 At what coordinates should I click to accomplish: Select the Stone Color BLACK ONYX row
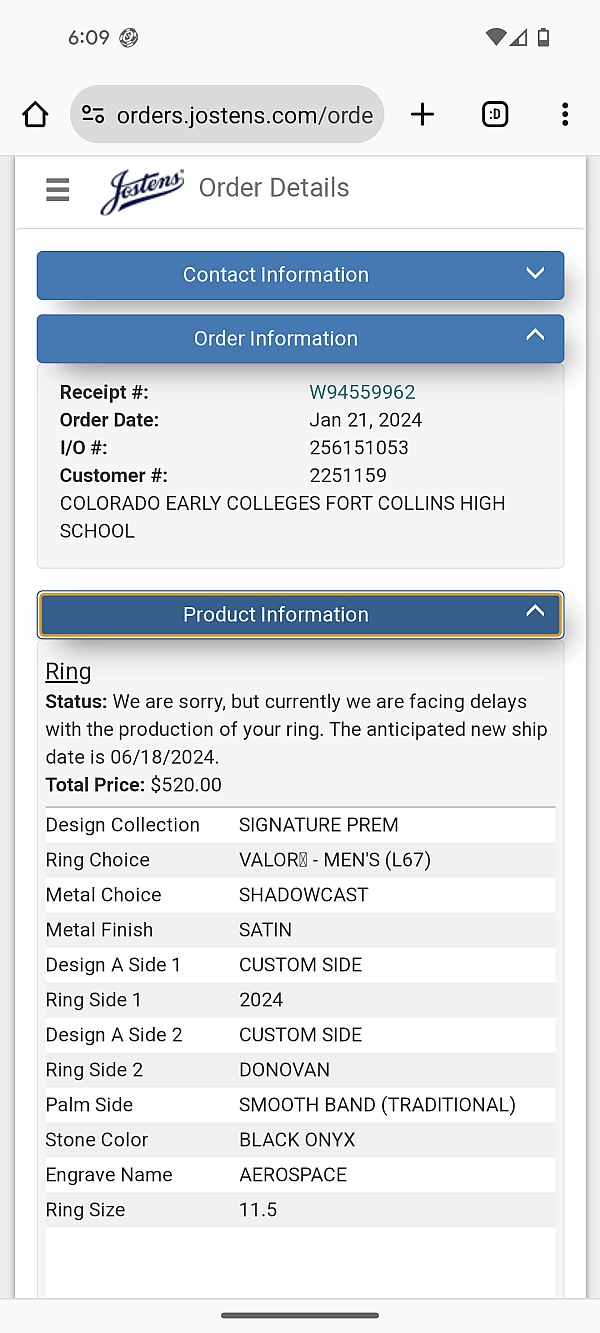click(x=300, y=1140)
